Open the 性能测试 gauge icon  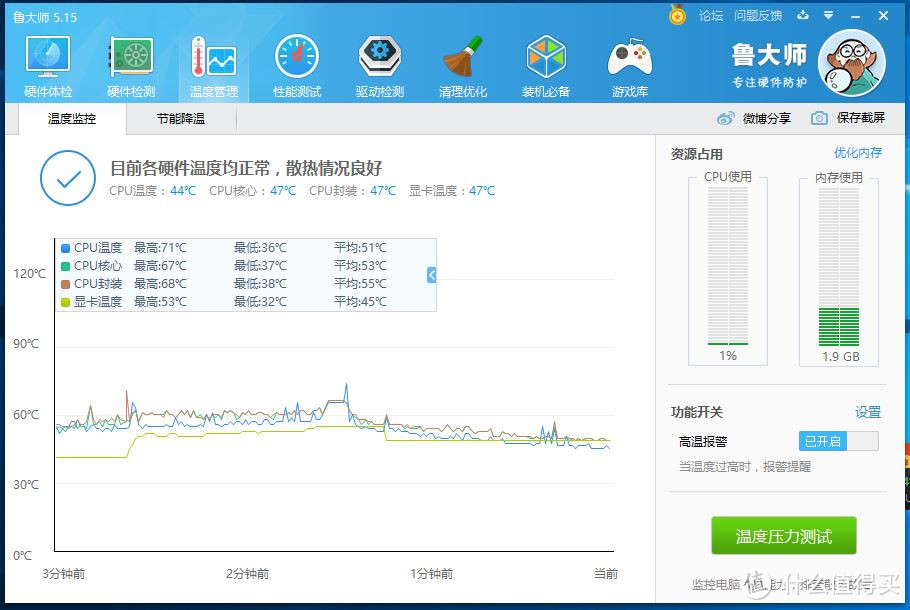tap(297, 56)
